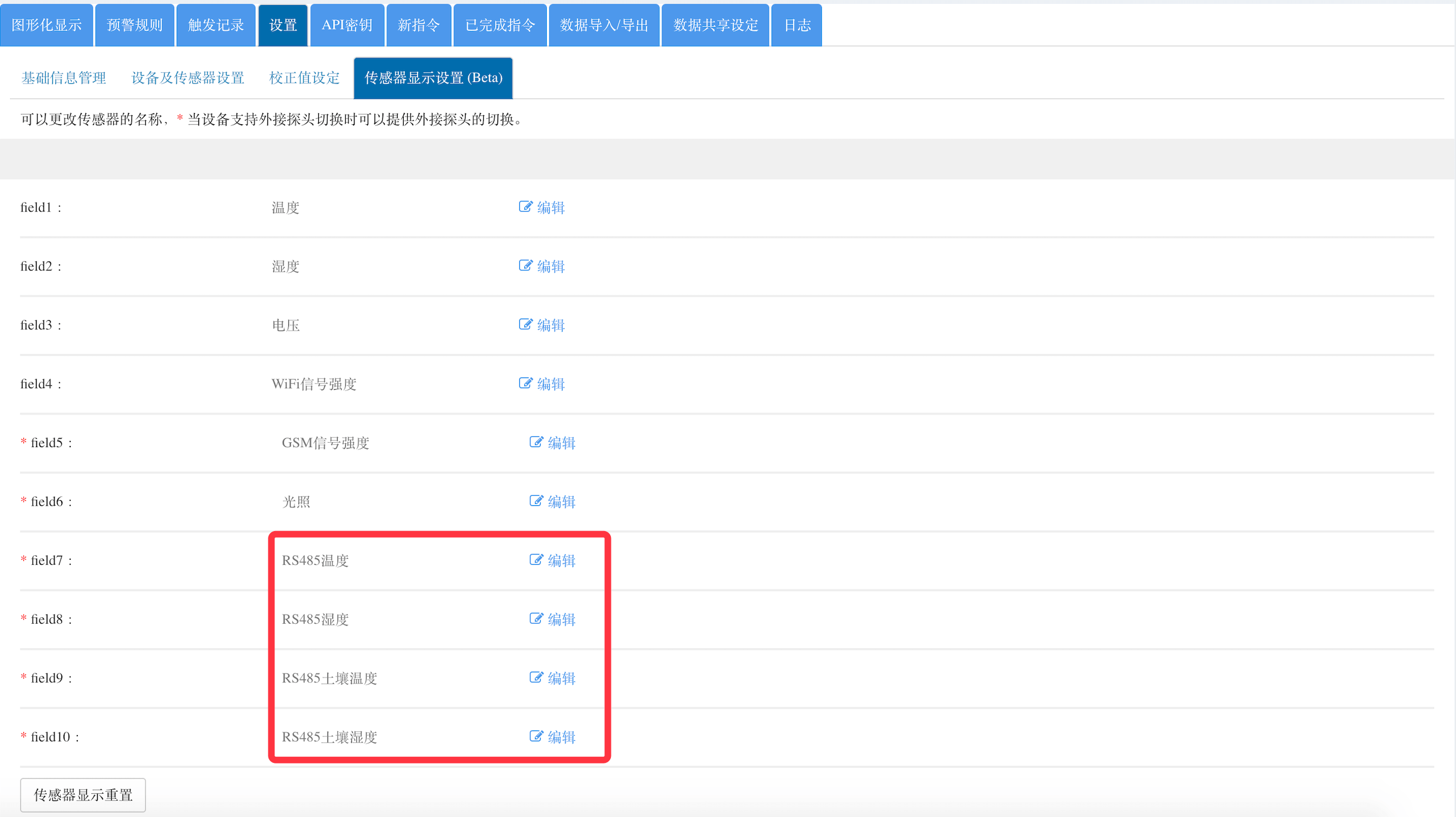1456x817 pixels.
Task: Click the WiFi信号强度 sensor name
Action: pyautogui.click(x=314, y=384)
